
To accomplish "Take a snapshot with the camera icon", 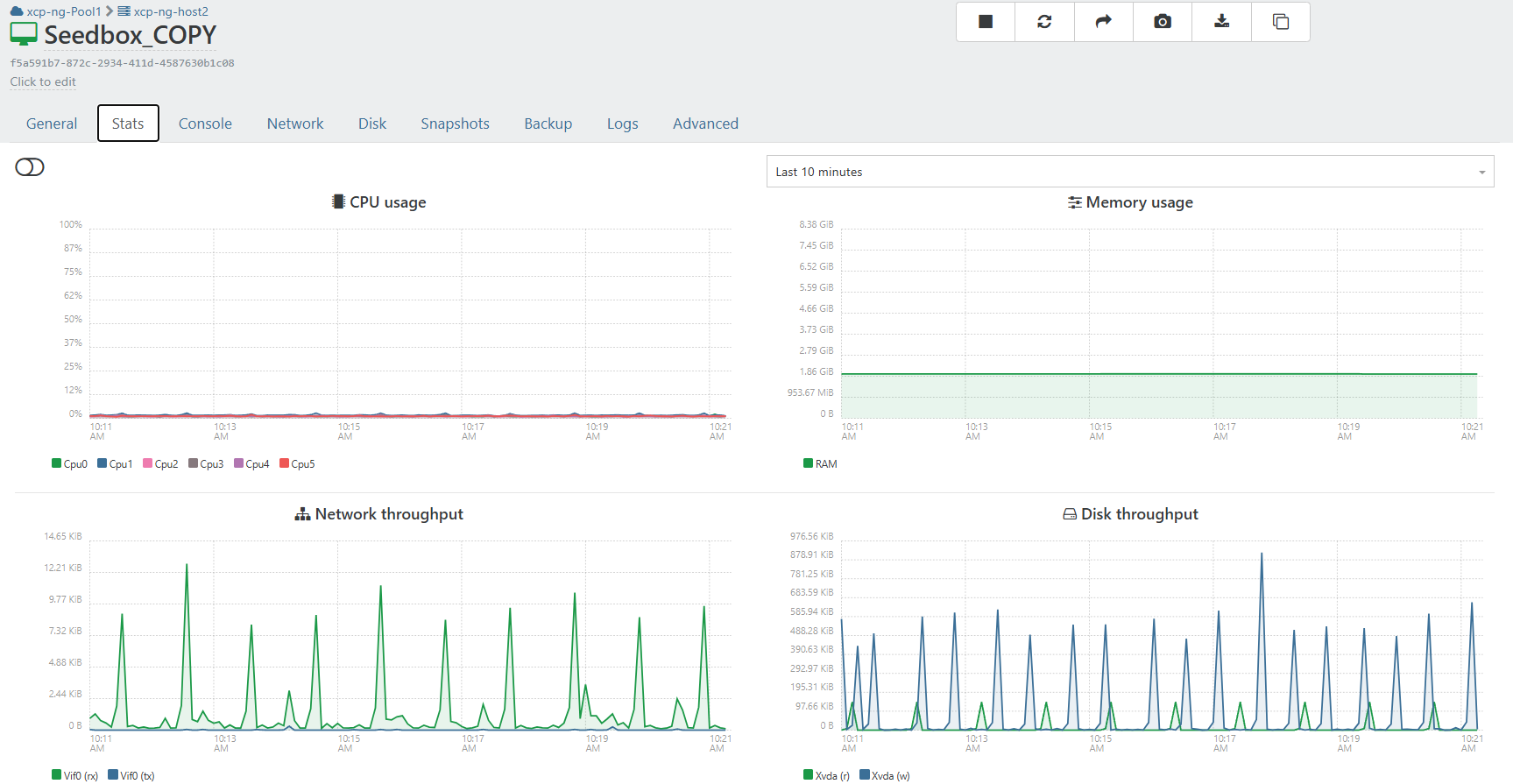I will pyautogui.click(x=1163, y=22).
